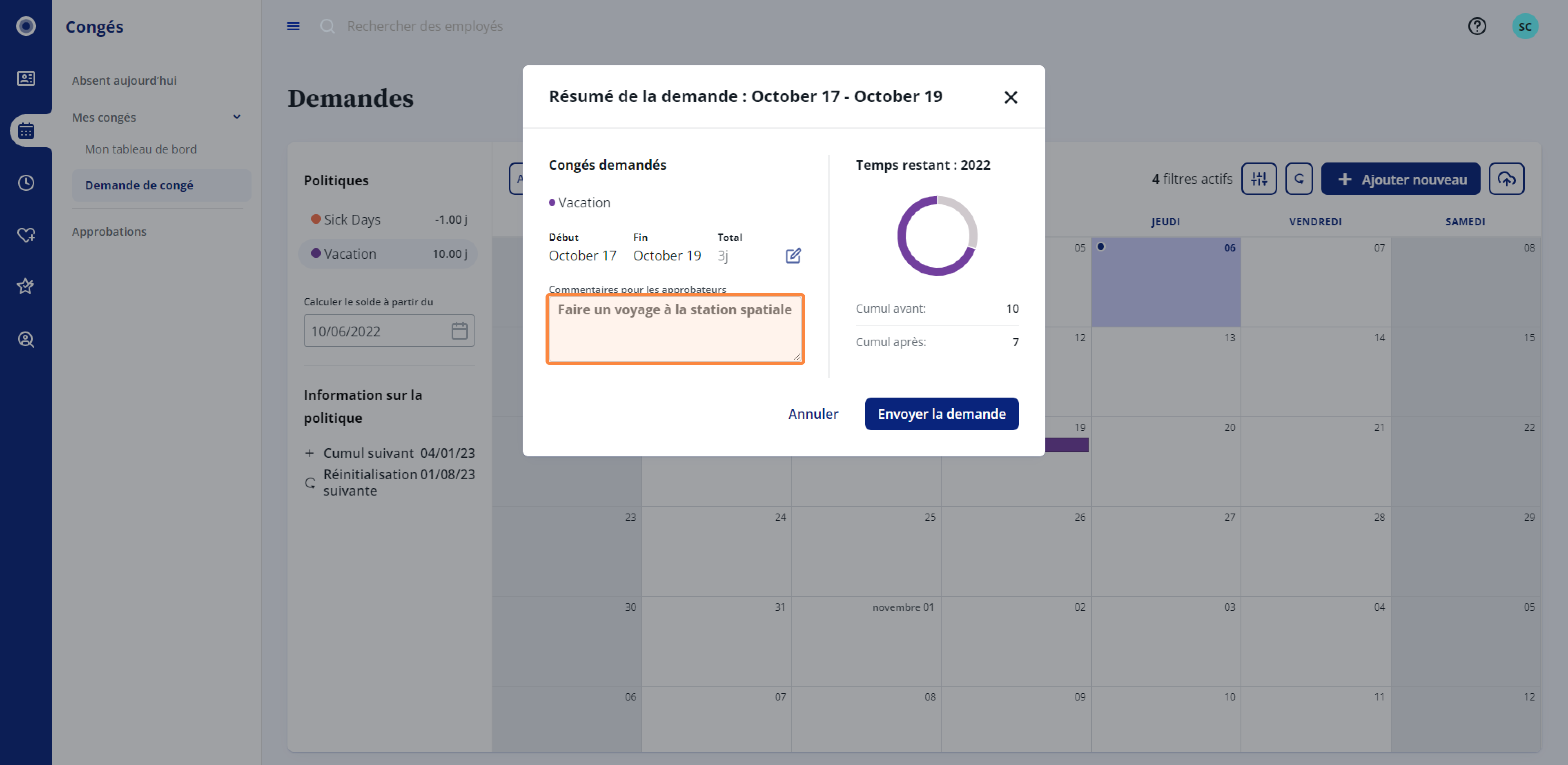Select the Vacation policy row
The height and width of the screenshot is (765, 1568).
coord(388,254)
